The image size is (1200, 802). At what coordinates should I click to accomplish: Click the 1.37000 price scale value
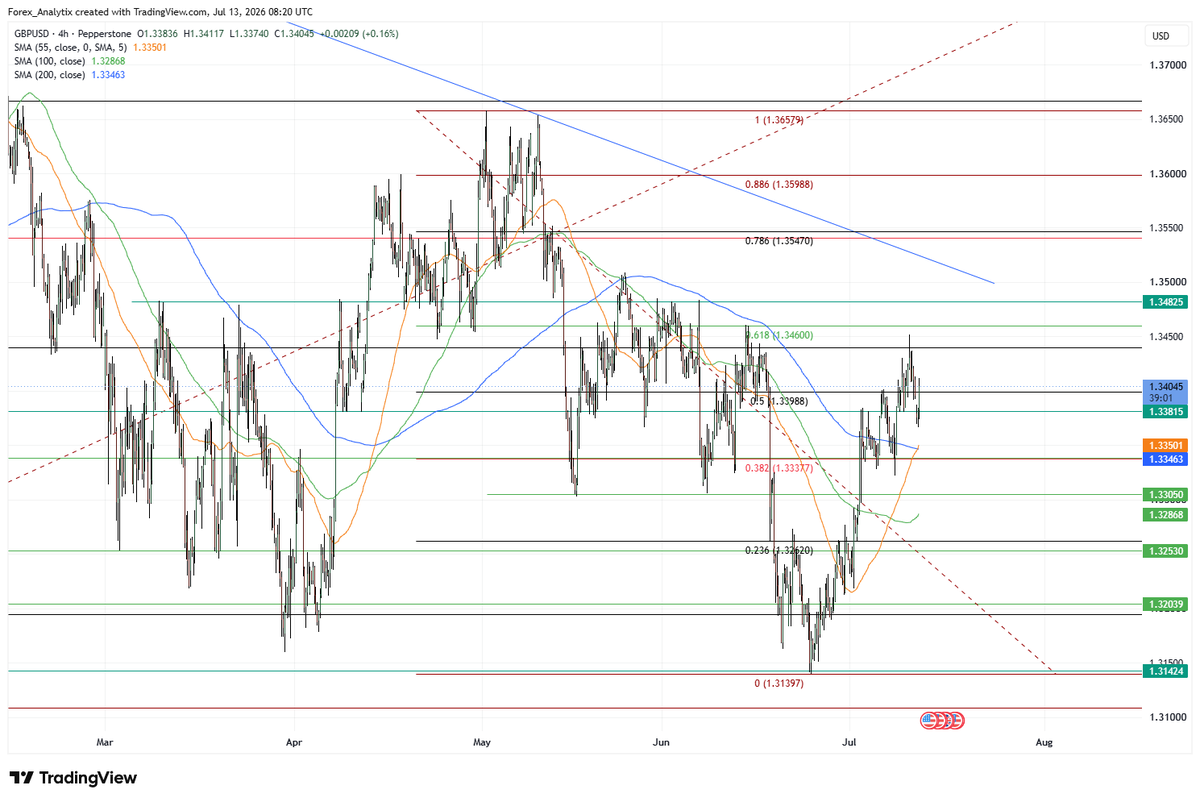click(x=1167, y=65)
